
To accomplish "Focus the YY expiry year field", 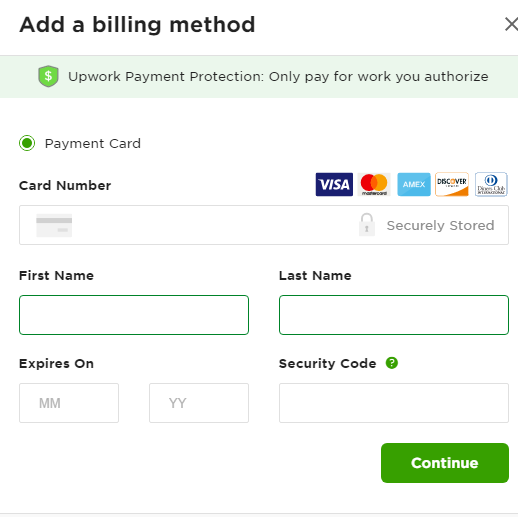I will 199,403.
